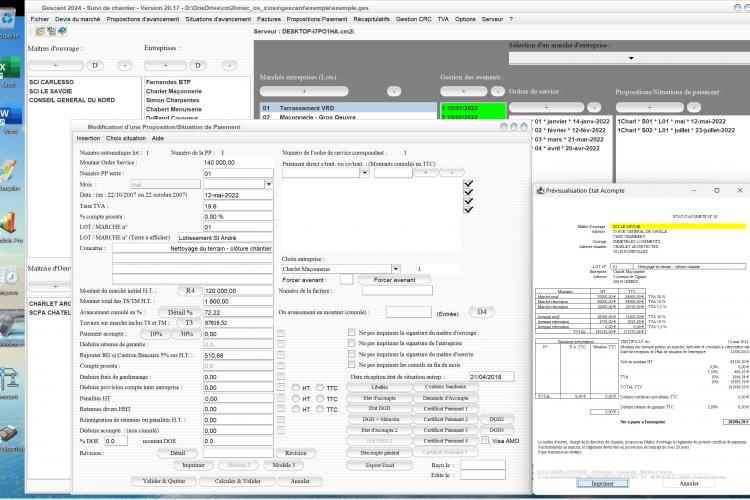The height and width of the screenshot is (500, 750).
Task: Click the Modèle 3 button
Action: [x=284, y=465]
